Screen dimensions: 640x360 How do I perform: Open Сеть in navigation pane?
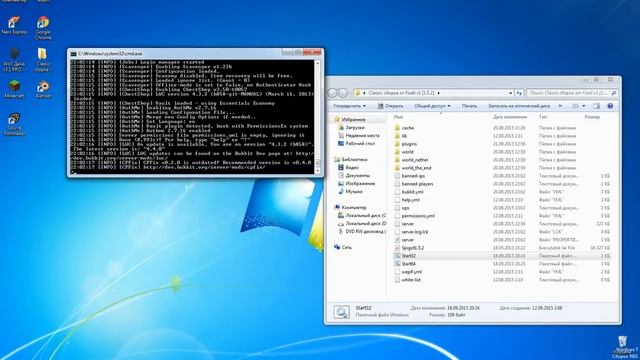(343, 247)
